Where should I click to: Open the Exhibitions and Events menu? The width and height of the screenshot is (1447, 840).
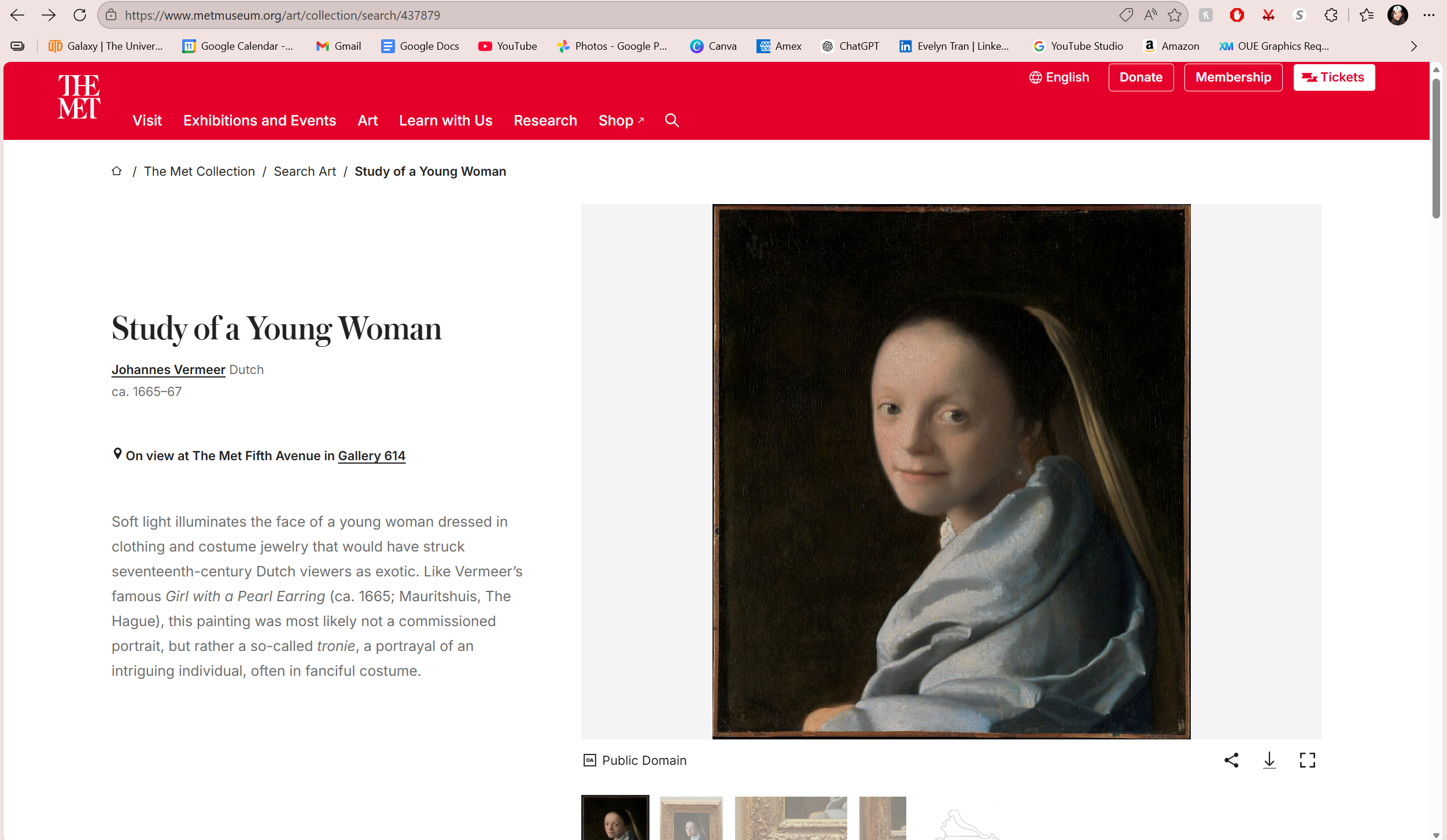(x=259, y=120)
